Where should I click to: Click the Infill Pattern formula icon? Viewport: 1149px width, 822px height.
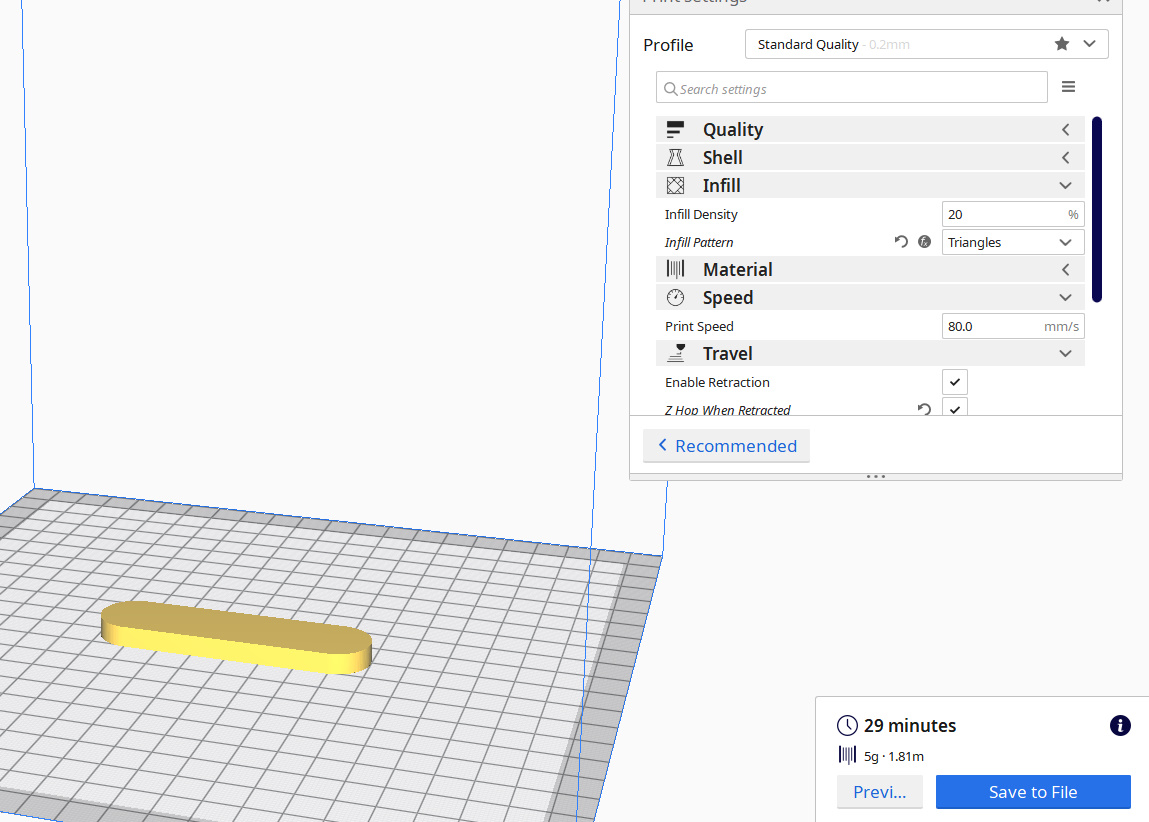(x=924, y=242)
